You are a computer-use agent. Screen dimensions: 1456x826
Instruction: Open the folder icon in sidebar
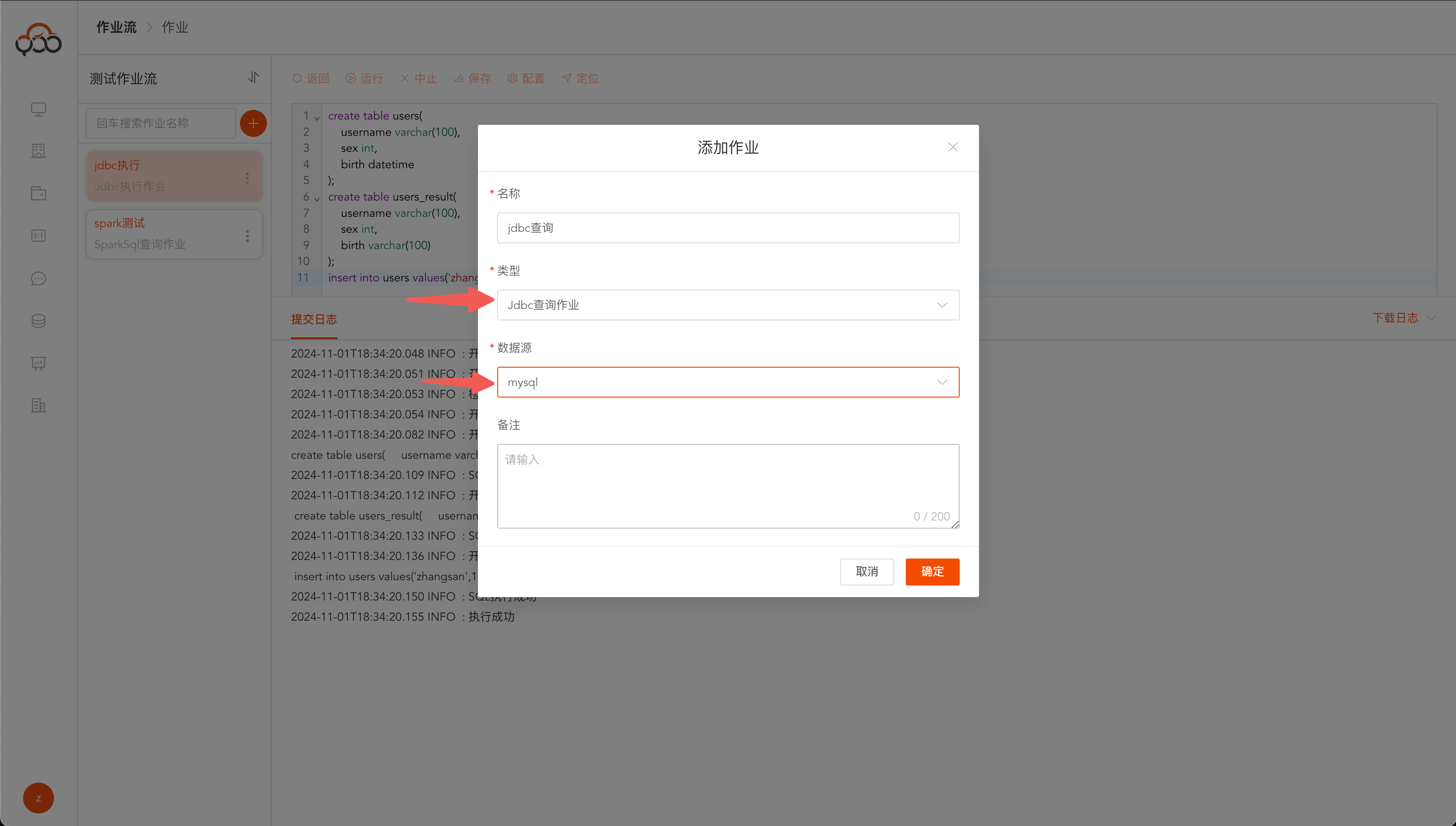pyautogui.click(x=39, y=193)
